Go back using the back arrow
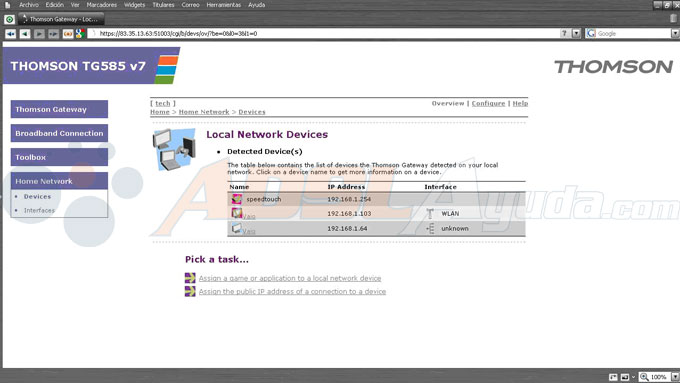The height and width of the screenshot is (383, 680). pyautogui.click(x=25, y=34)
